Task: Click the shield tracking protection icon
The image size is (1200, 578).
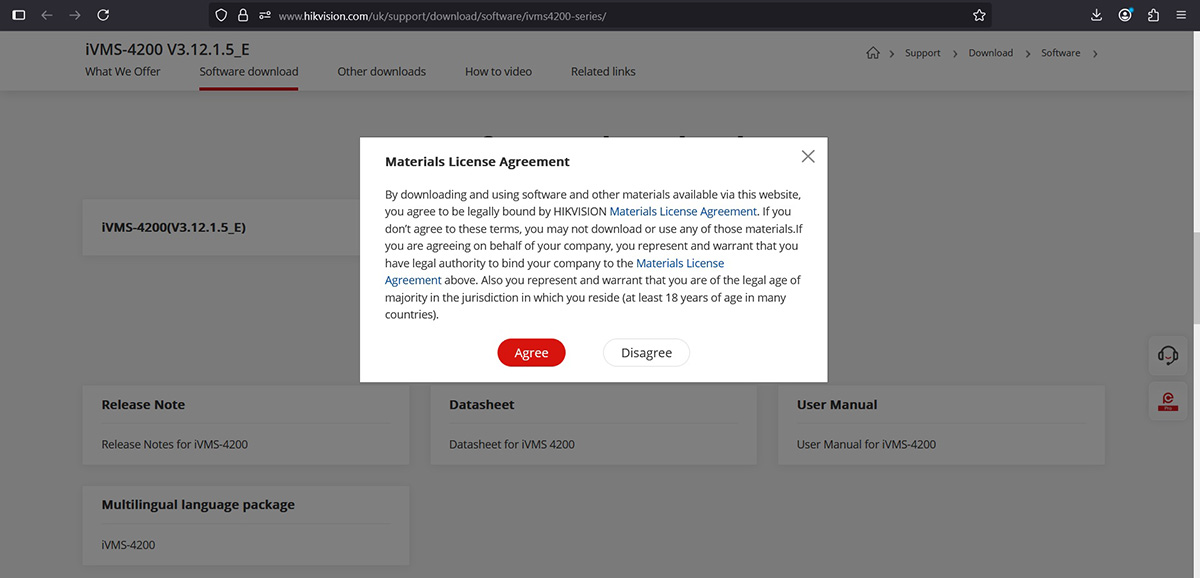Action: point(222,15)
